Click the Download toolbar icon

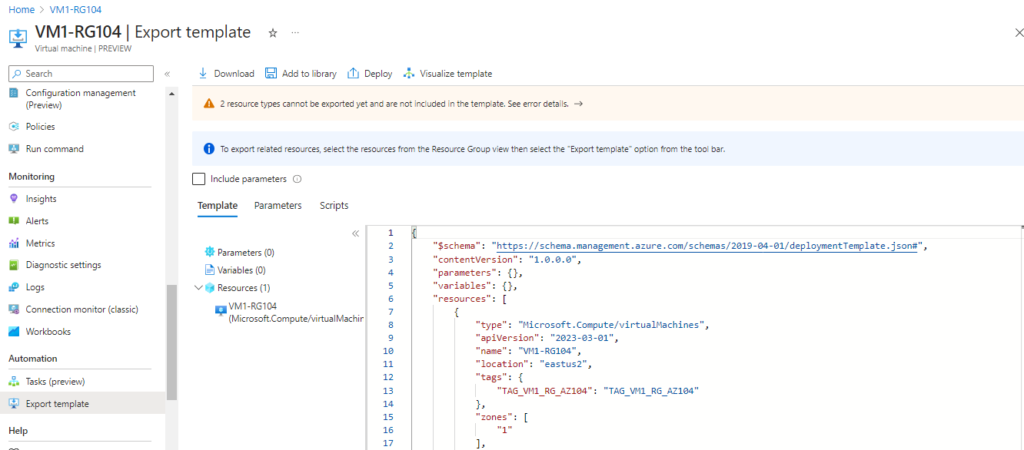tap(203, 74)
